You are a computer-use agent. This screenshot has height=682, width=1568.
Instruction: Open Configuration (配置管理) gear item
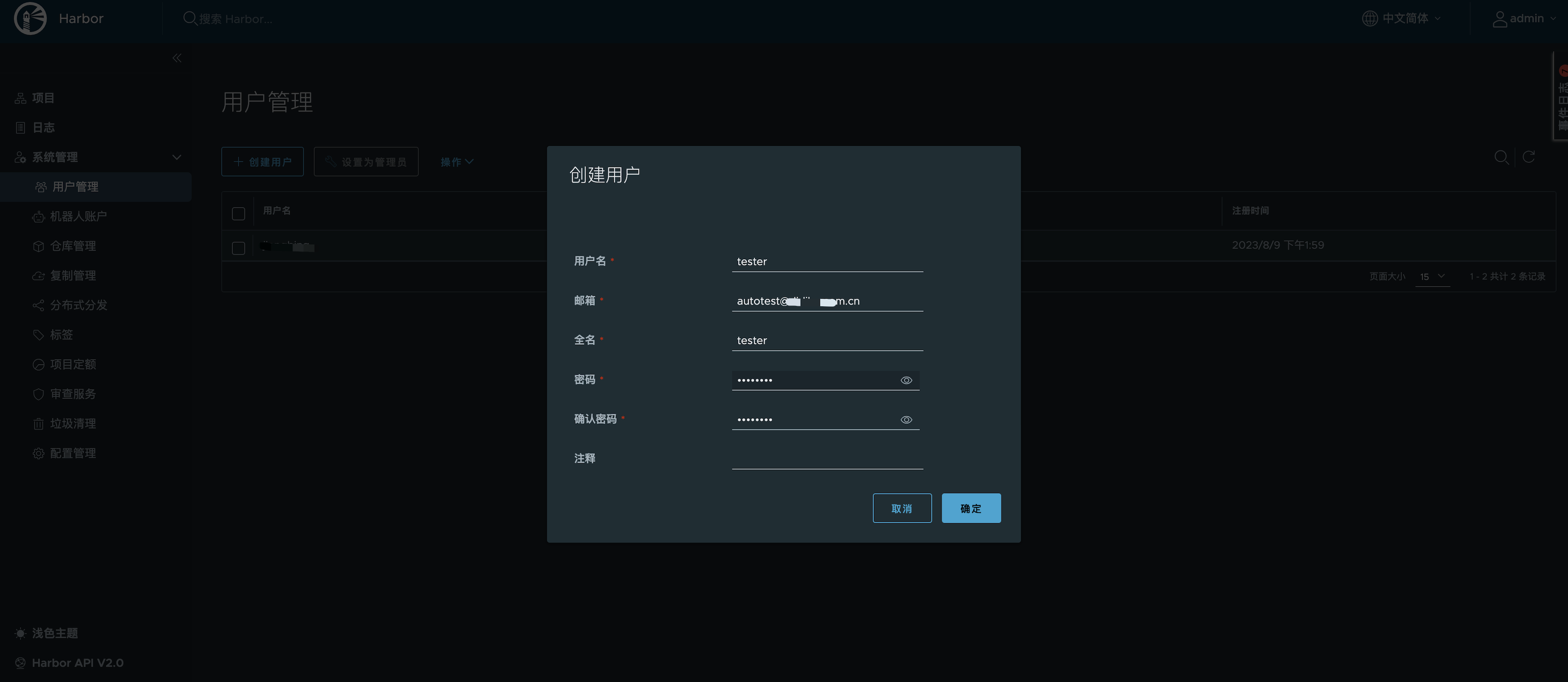[x=72, y=453]
